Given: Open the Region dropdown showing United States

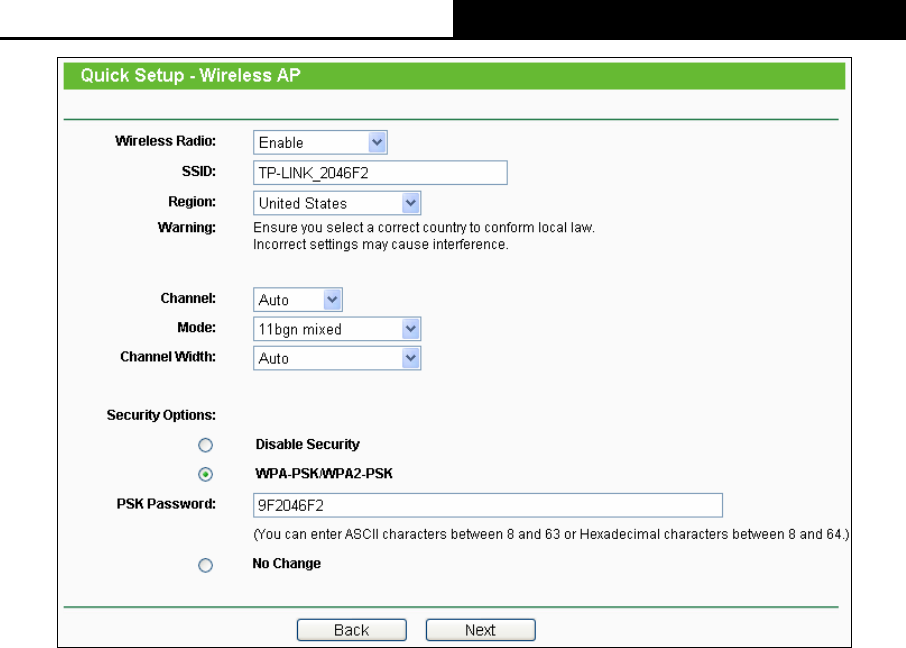Looking at the screenshot, I should click(337, 203).
